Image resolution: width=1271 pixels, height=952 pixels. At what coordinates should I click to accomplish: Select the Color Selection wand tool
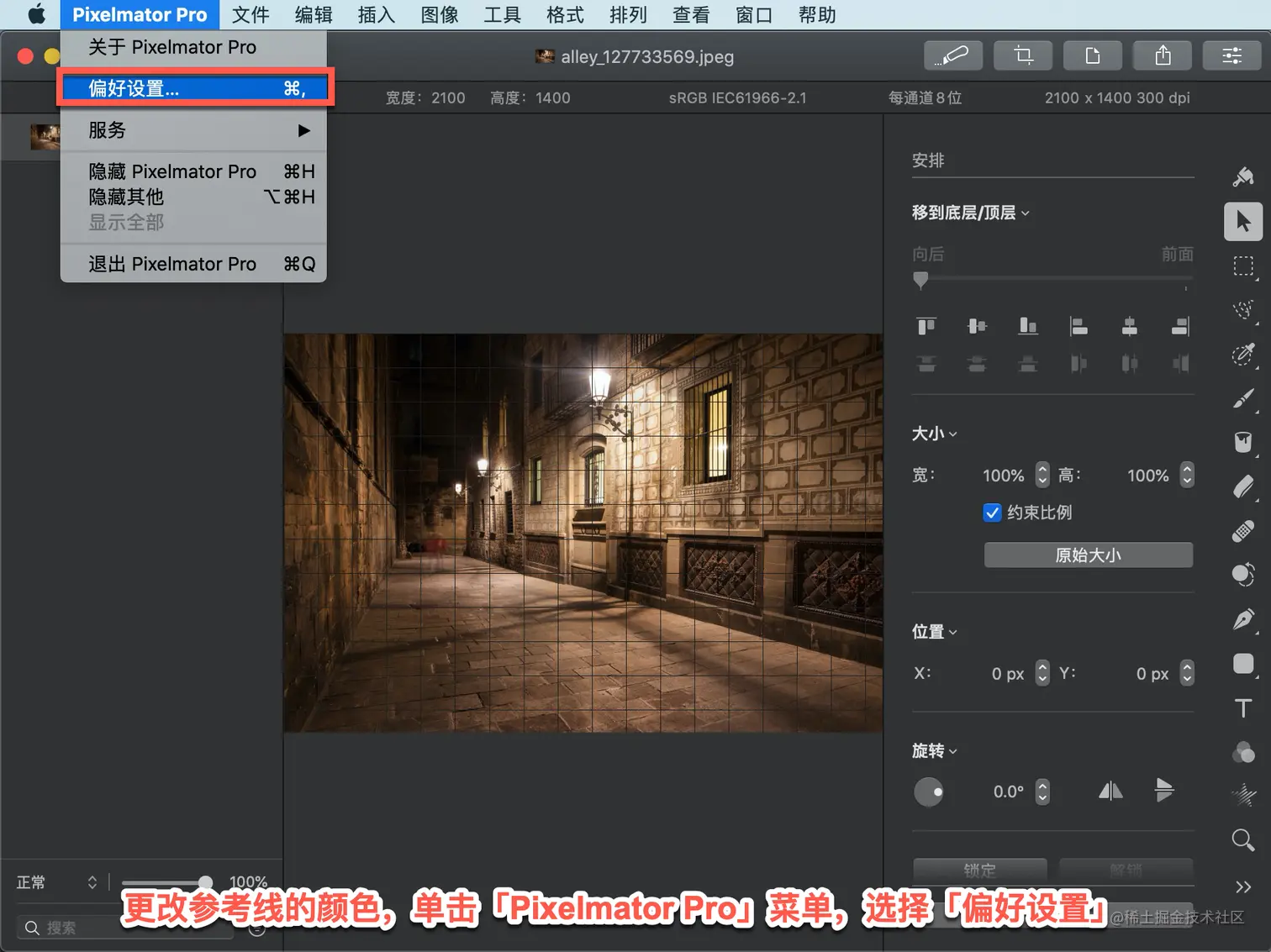coord(1243,355)
